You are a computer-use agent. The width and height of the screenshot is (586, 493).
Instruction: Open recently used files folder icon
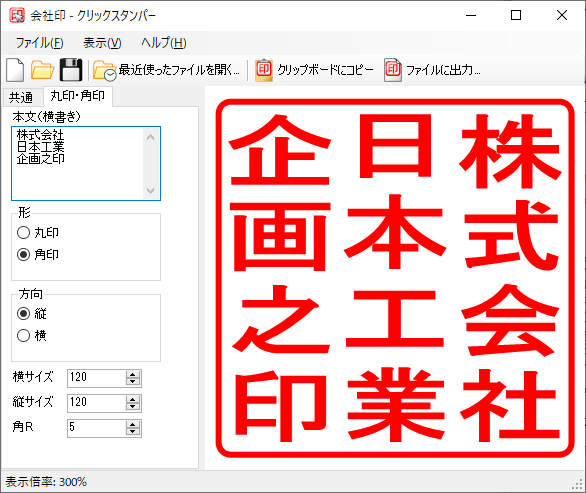pos(105,70)
